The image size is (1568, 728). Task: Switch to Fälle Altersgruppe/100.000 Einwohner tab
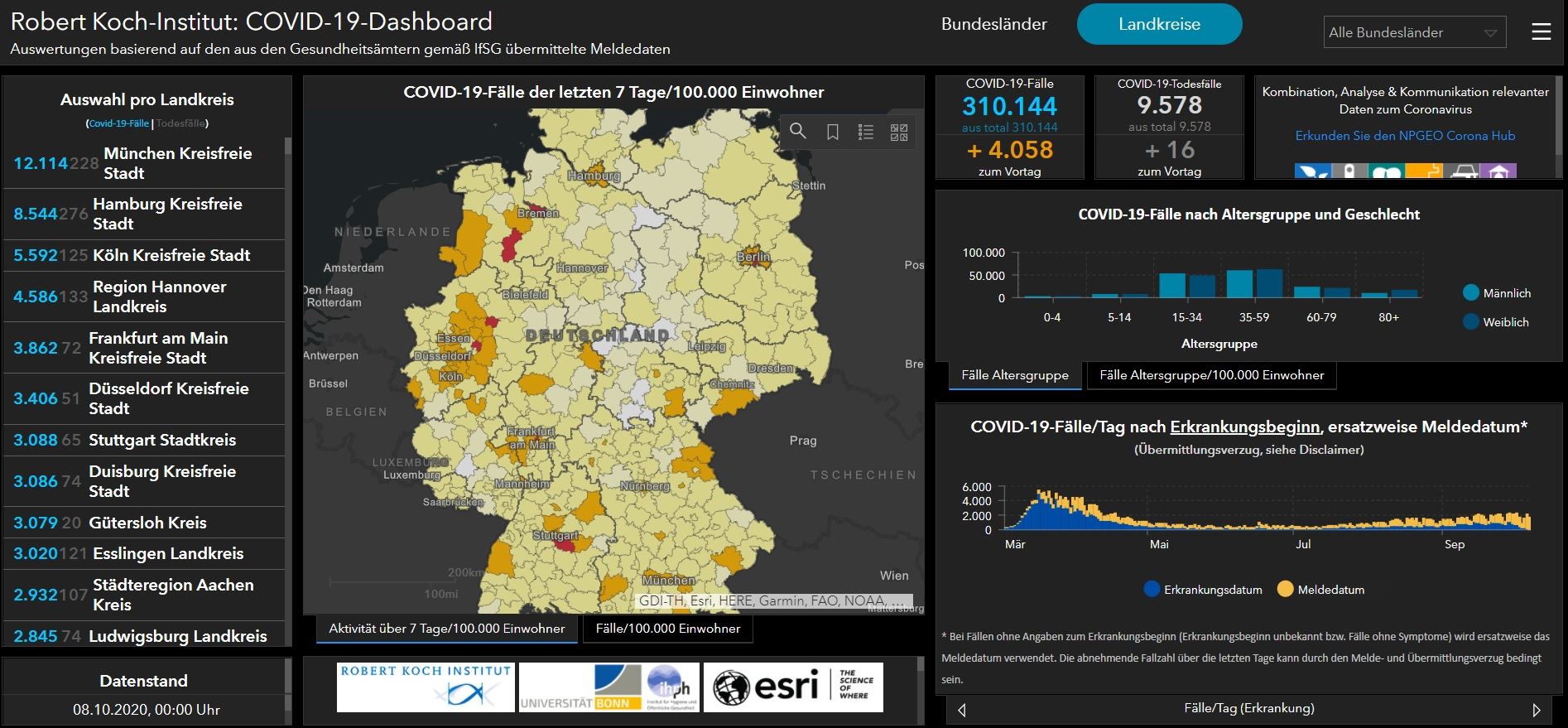[x=1211, y=375]
